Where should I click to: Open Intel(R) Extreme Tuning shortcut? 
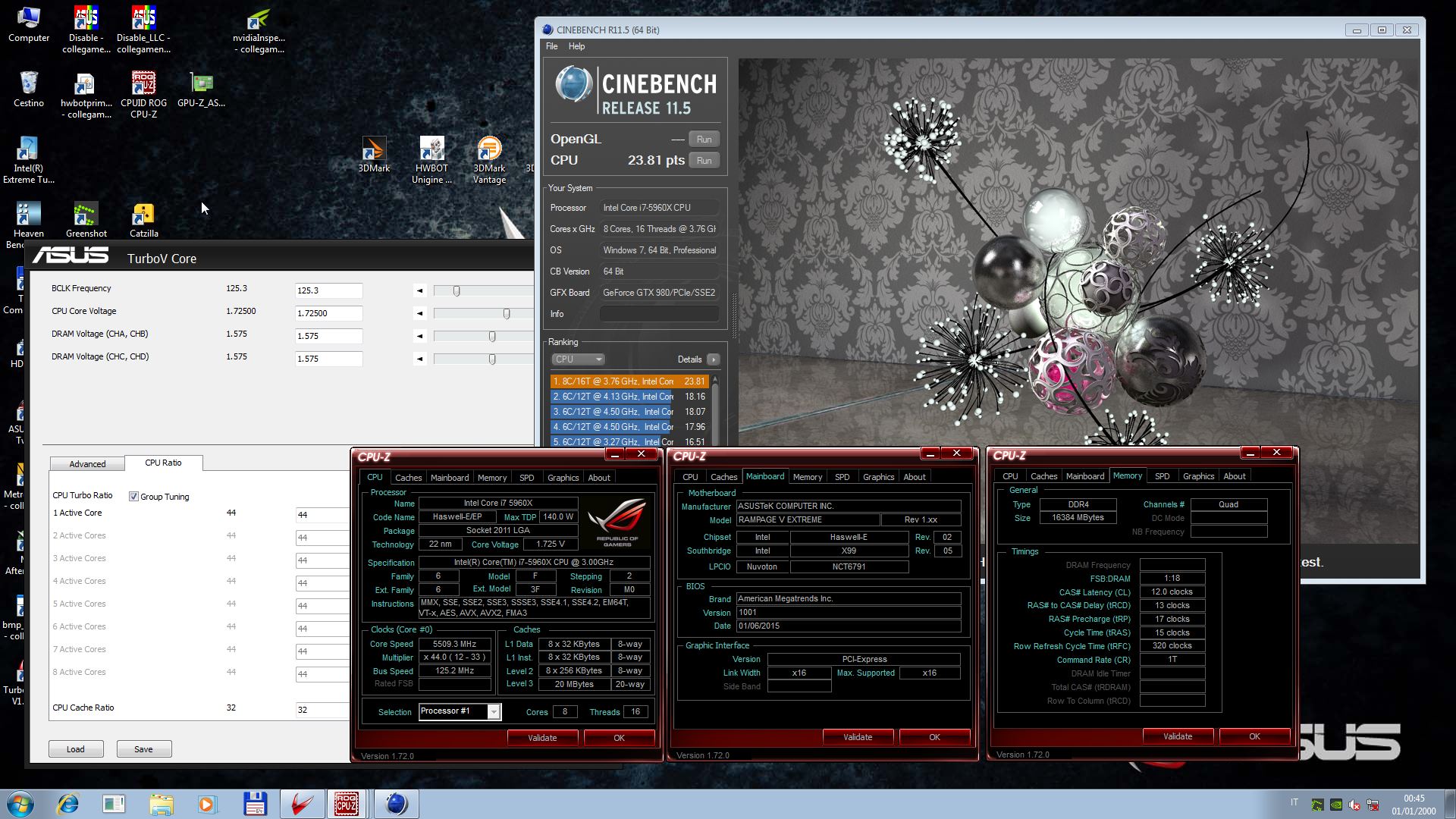29,160
